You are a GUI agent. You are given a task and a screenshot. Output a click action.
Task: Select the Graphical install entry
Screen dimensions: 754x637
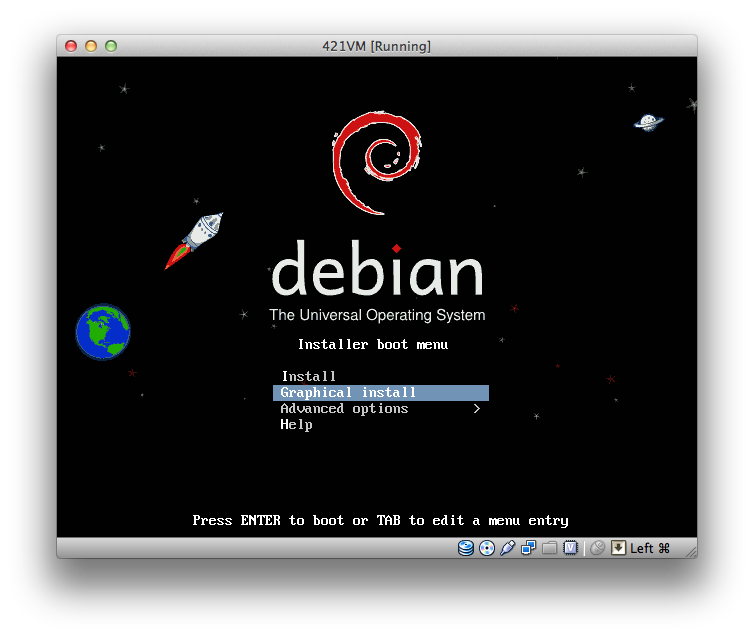point(348,393)
